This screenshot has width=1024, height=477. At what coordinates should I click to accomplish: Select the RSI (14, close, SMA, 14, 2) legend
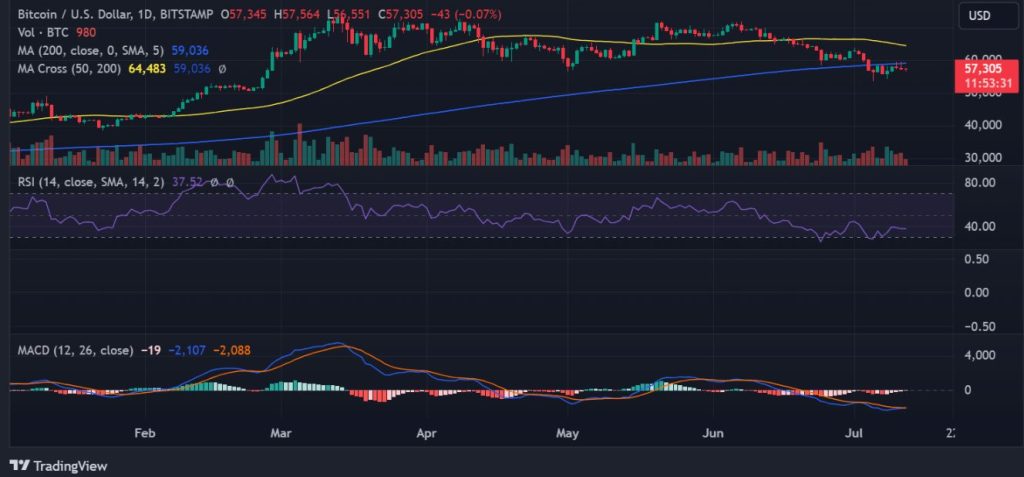[92, 182]
